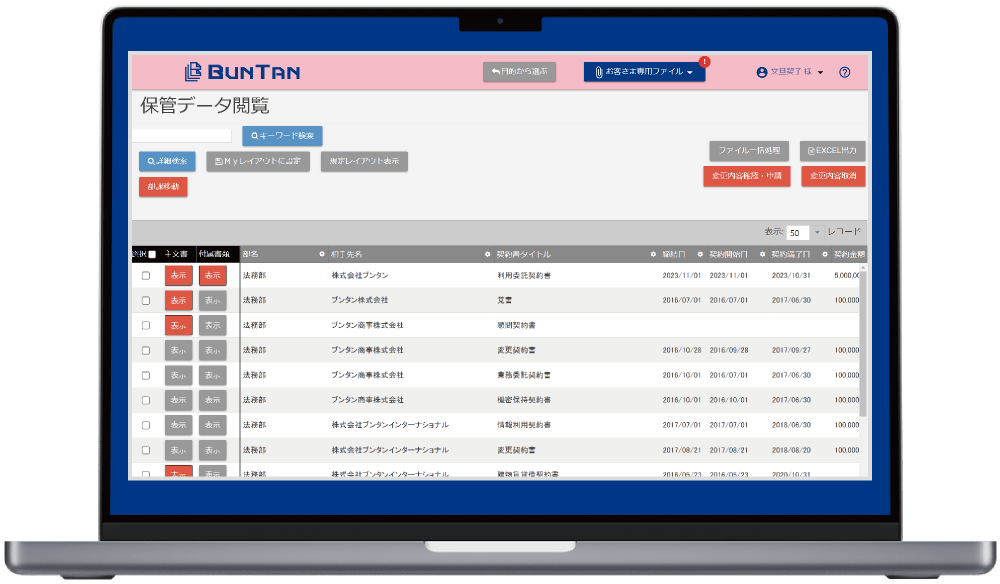Open the お客さま専用ファイル dropdown

click(x=644, y=72)
